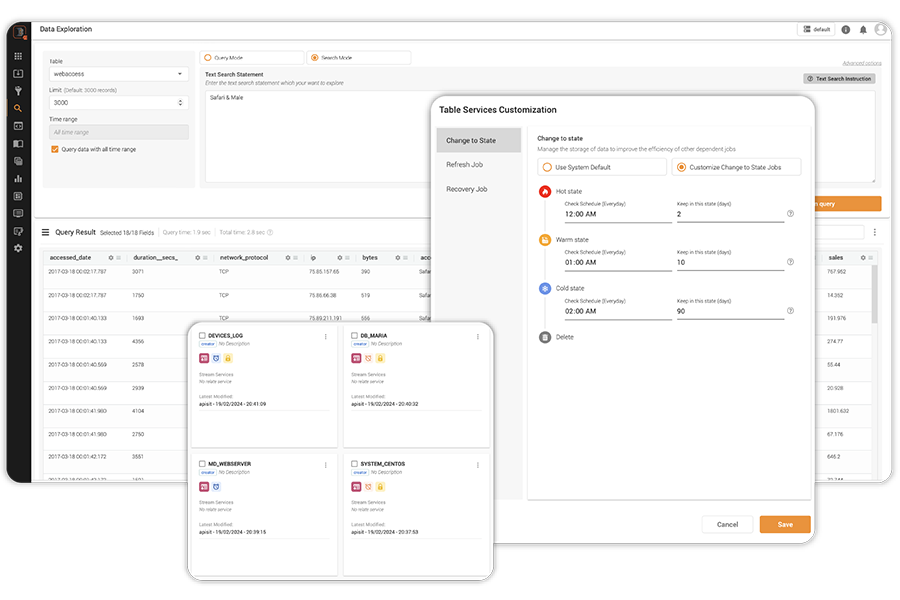Check the MD_WEBSERVER card checkbox
The height and width of the screenshot is (600, 900).
click(x=202, y=463)
